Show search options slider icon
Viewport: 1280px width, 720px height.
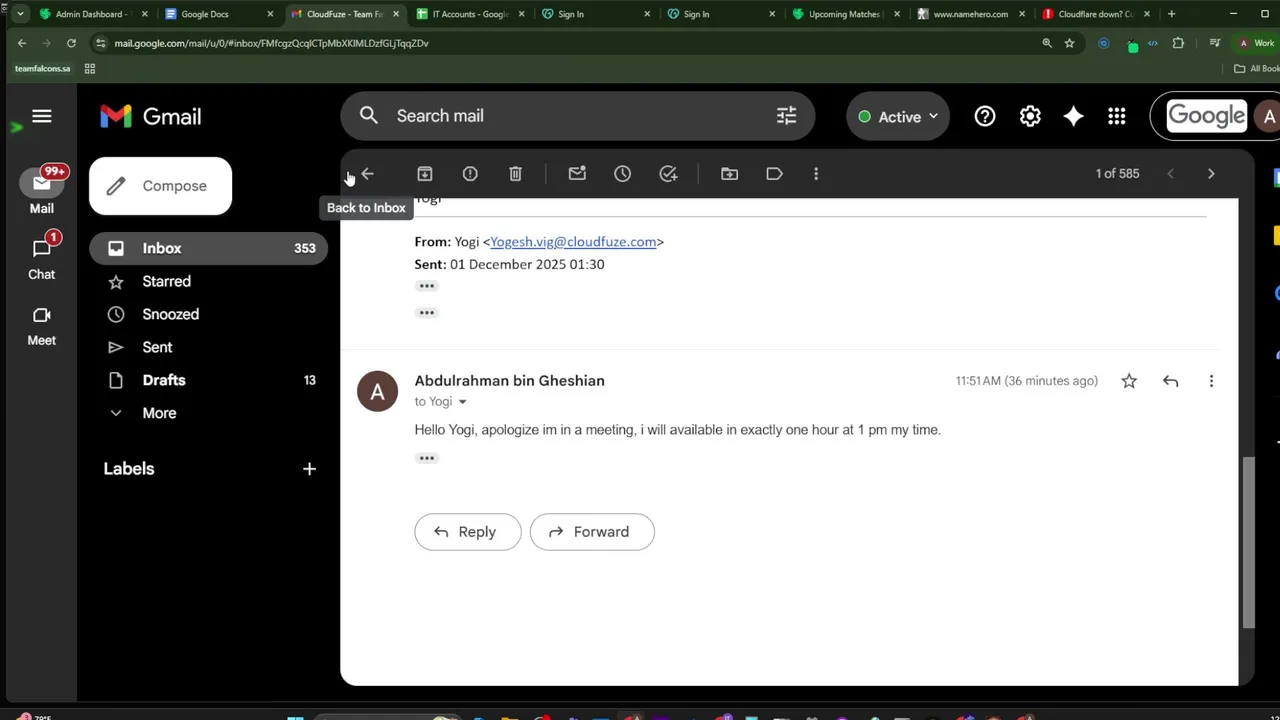tap(786, 116)
